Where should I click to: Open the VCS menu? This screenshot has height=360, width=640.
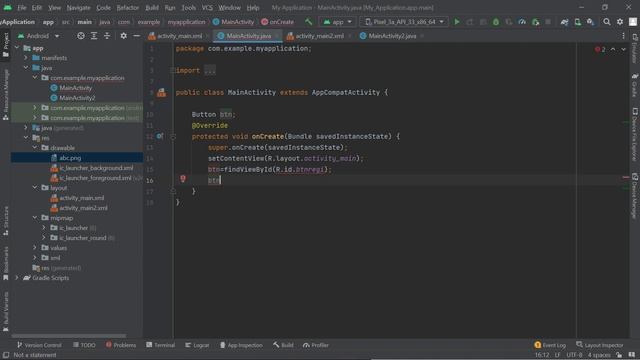click(x=207, y=8)
